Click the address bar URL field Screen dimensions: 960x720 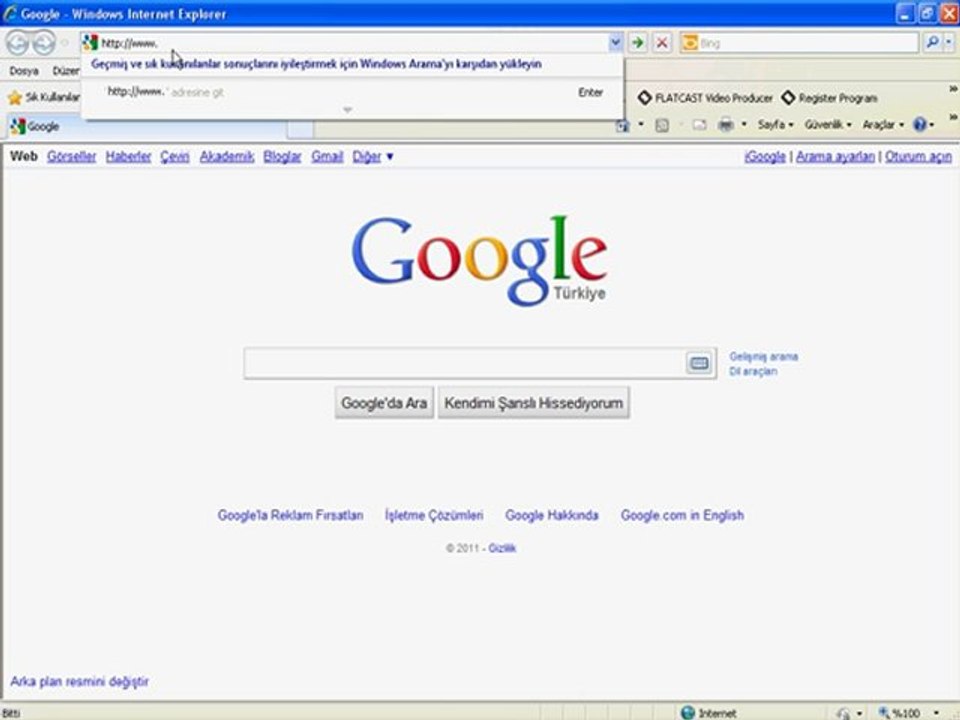click(354, 43)
